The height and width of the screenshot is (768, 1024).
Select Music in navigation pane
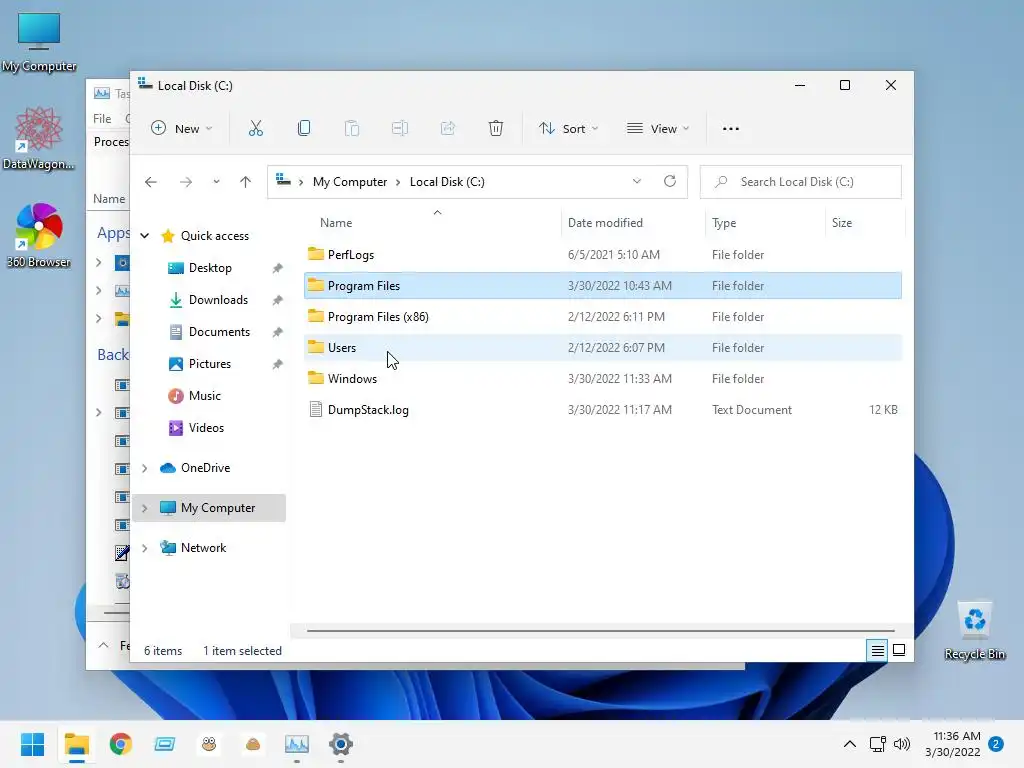204,396
